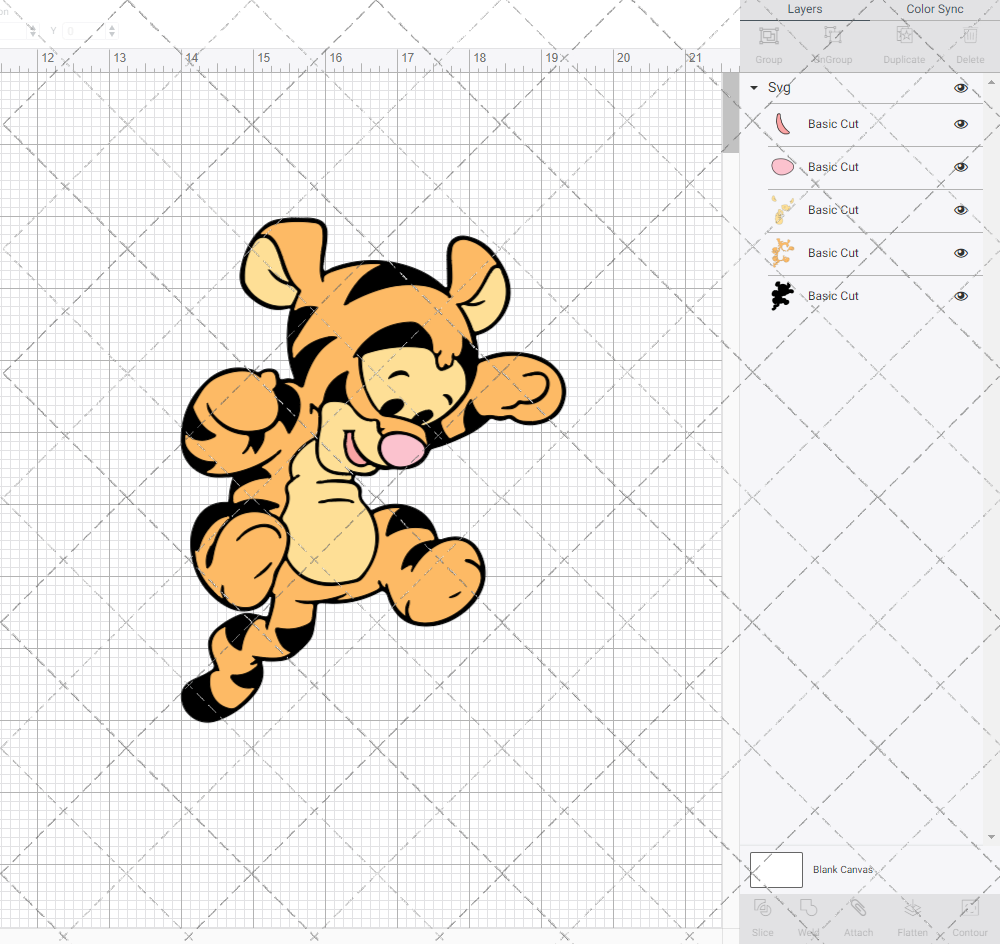Click the canvas vertical scrollbar thumb

coord(730,112)
